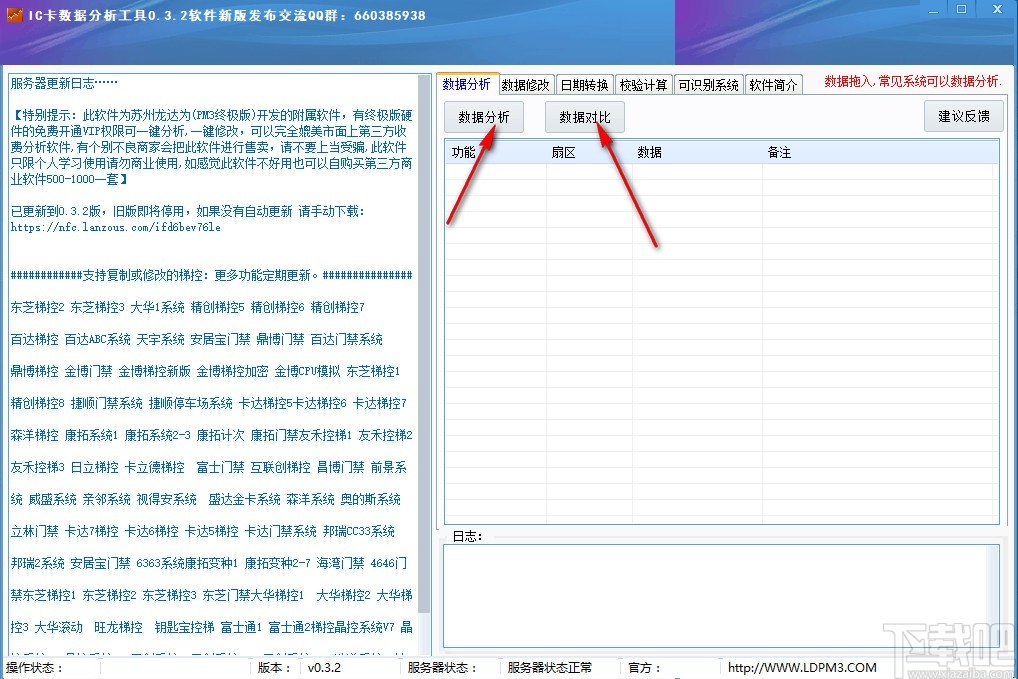
Task: Go to the 校验计算 tab
Action: point(643,85)
